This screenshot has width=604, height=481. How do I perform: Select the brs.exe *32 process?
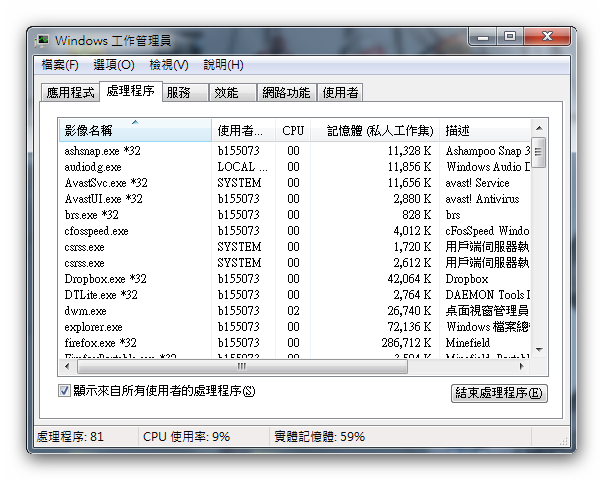295,215
